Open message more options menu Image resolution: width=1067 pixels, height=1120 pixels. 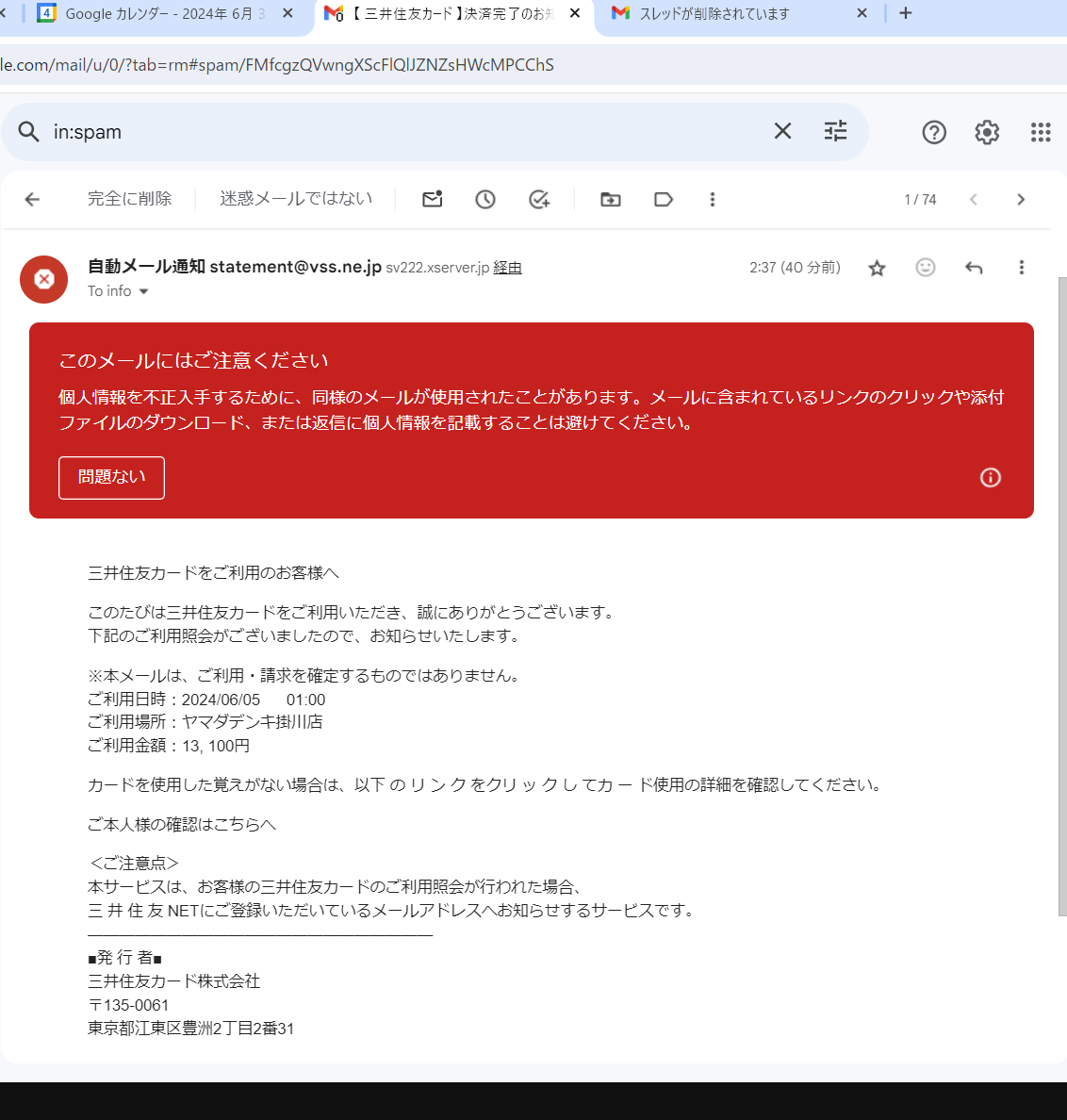[1022, 267]
